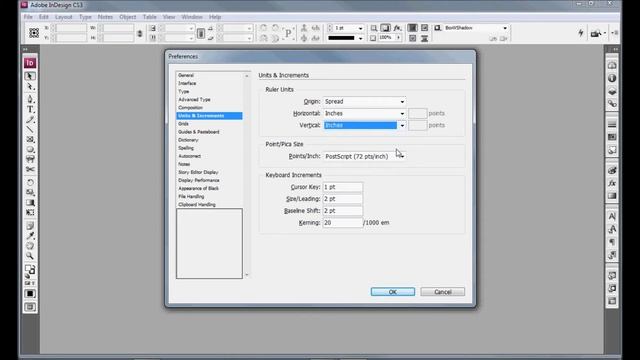This screenshot has width=640, height=360.
Task: Toggle the drop shadow button in the control bar
Action: (x=385, y=28)
